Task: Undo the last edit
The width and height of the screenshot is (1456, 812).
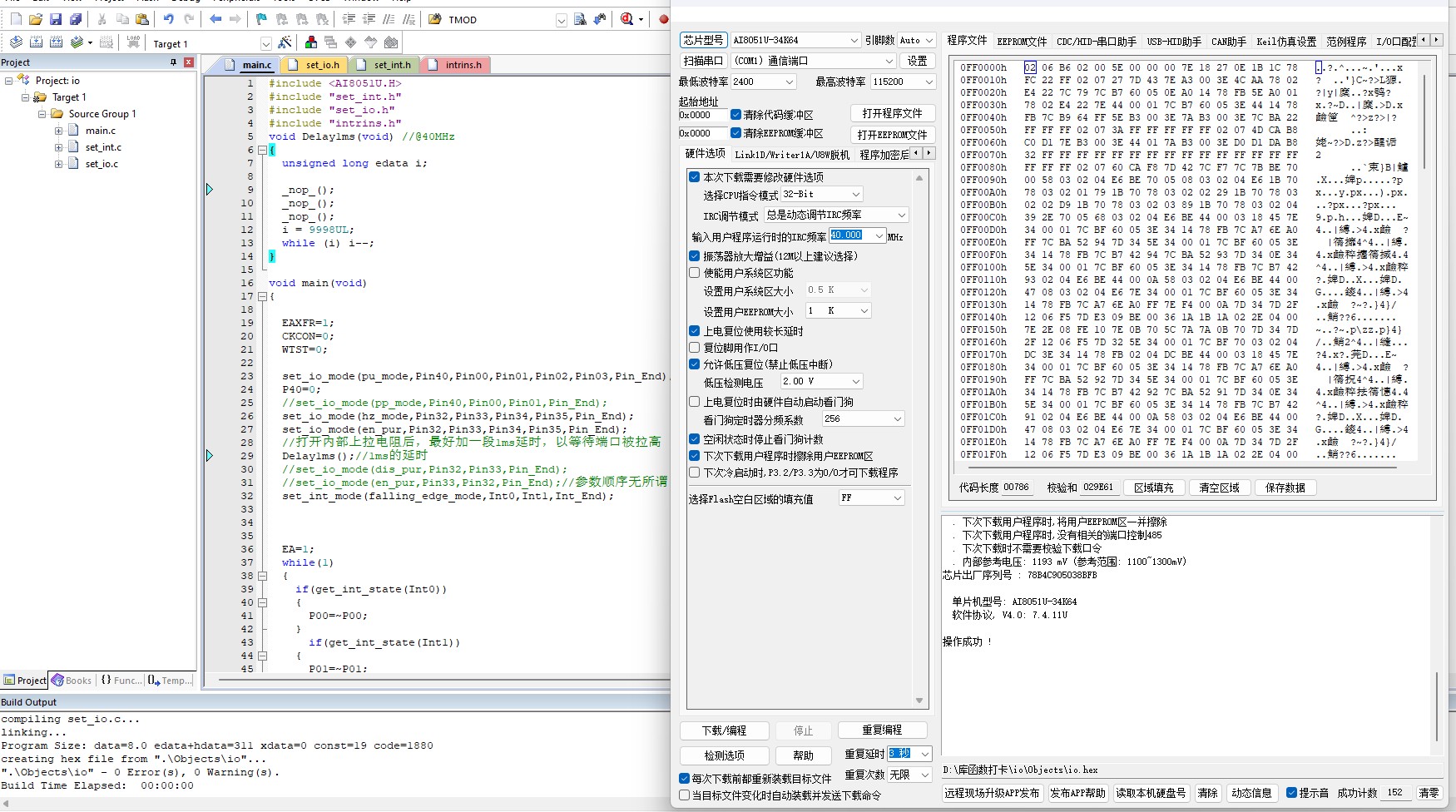Action: pos(169,19)
